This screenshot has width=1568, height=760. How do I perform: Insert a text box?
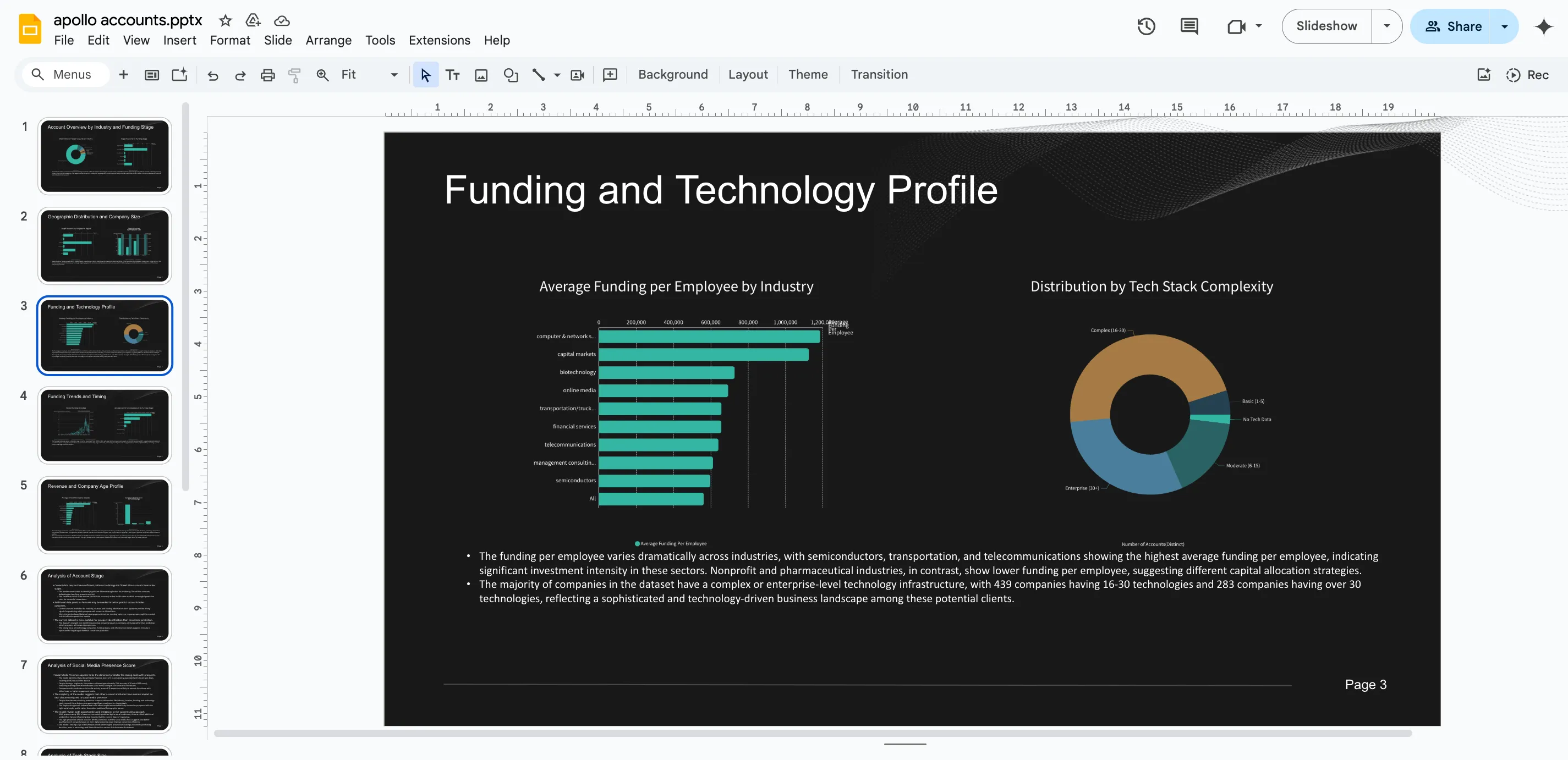coord(452,74)
